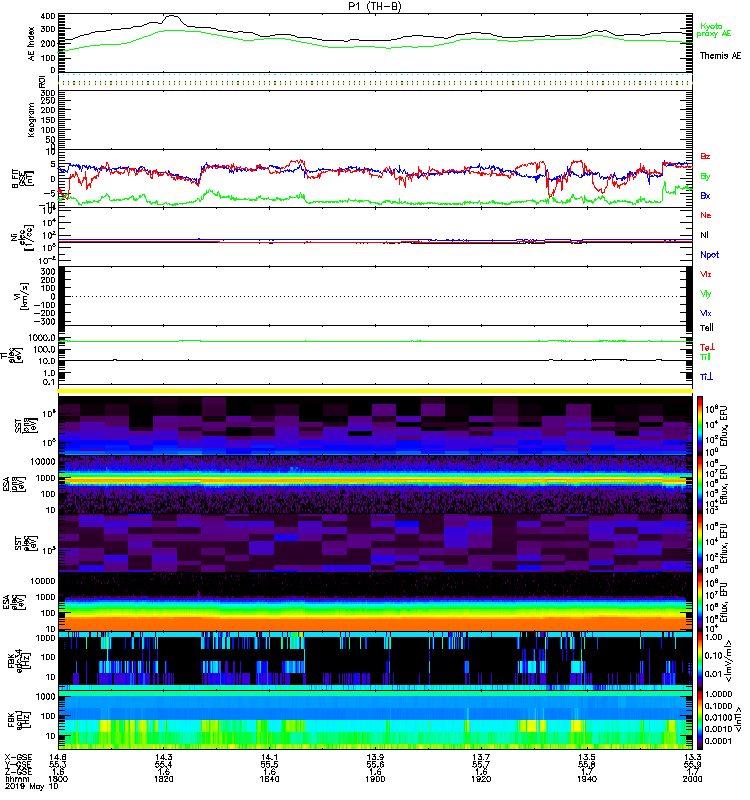The height and width of the screenshot is (800, 750).
Task: Select the red Ne legend label
Action: click(x=706, y=215)
